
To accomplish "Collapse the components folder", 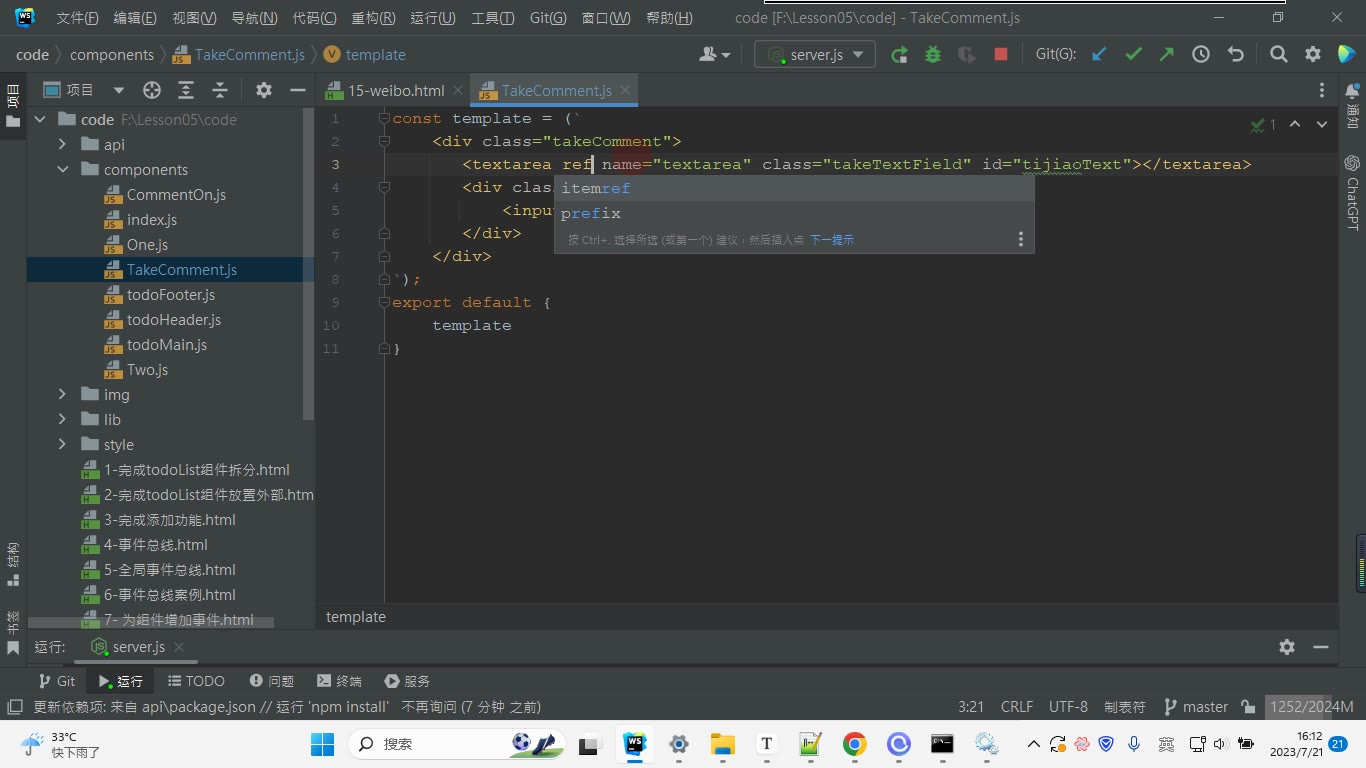I will tap(62, 170).
